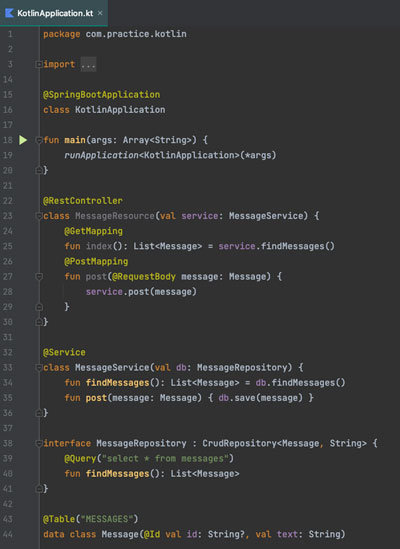
Task: Click the fold end marker on line 36
Action: click(x=39, y=413)
